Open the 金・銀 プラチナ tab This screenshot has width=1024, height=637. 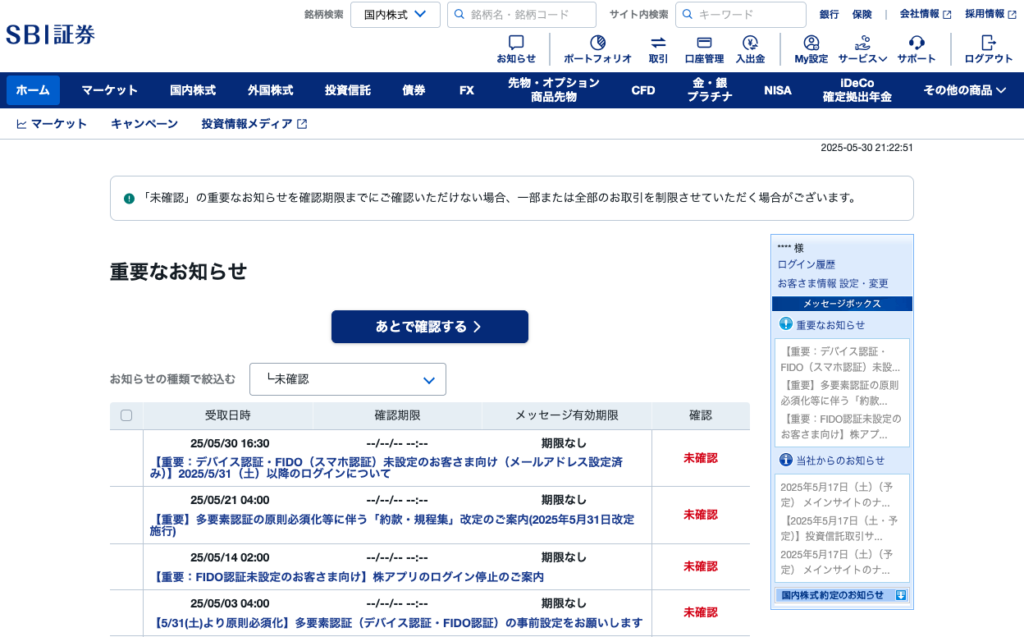(709, 90)
